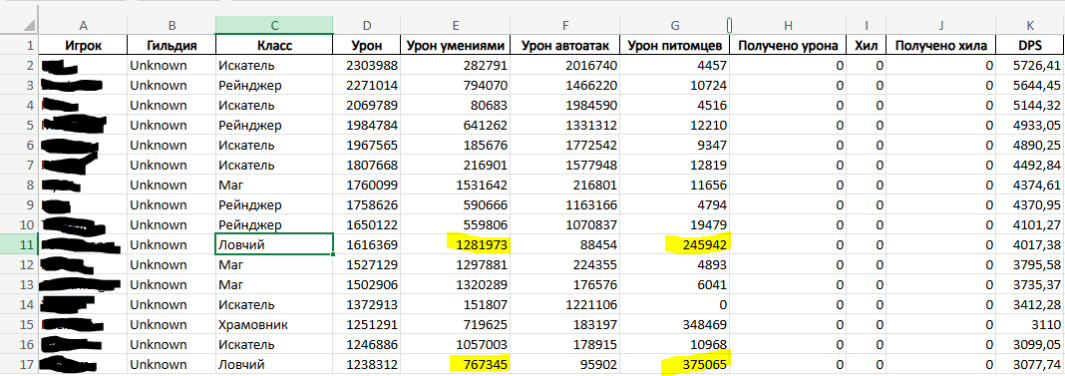Select cell with value 2271014

pyautogui.click(x=367, y=86)
